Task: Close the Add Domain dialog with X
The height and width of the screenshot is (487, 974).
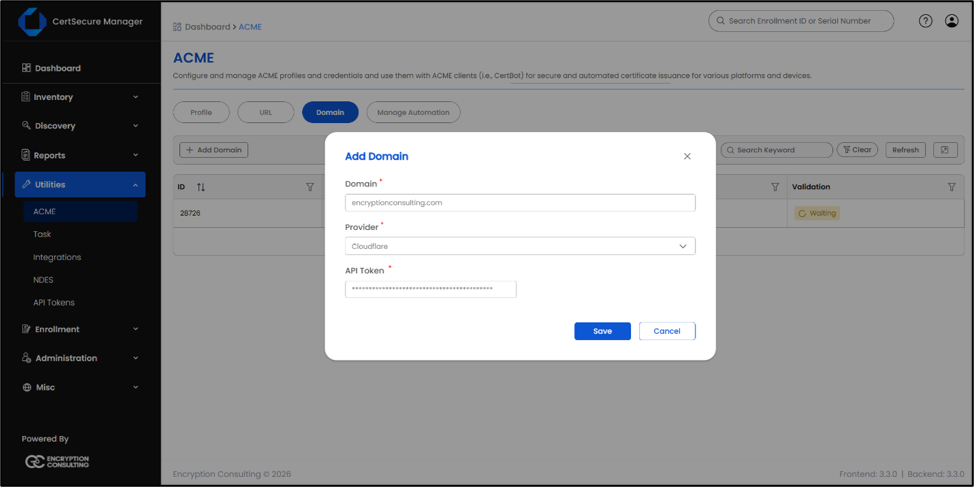Action: point(687,157)
